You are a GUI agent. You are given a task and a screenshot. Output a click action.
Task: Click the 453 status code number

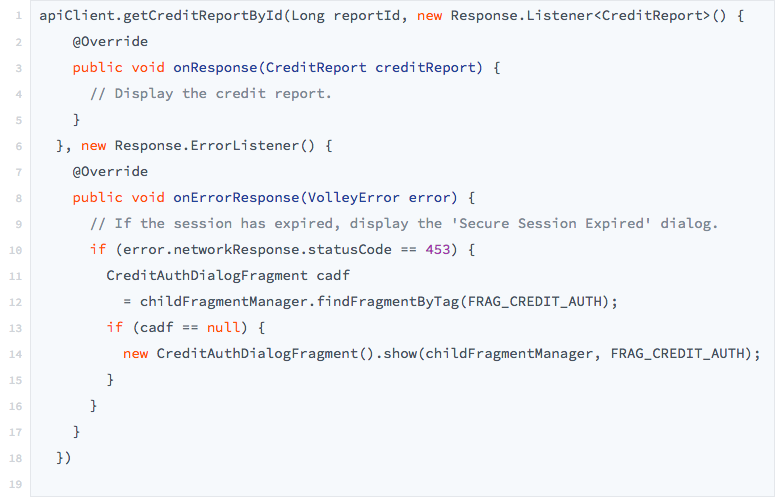[x=437, y=249]
